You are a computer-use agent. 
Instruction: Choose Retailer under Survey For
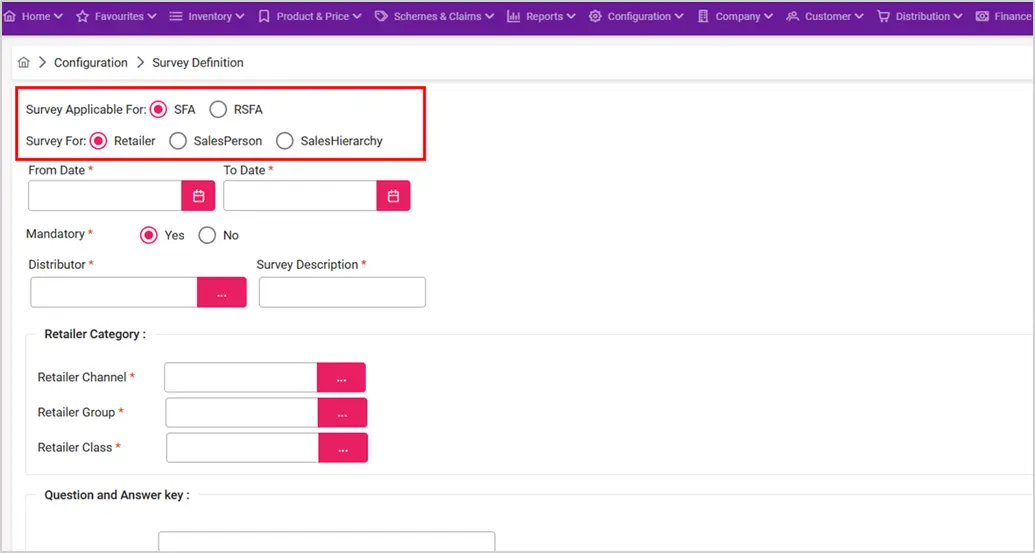click(98, 141)
